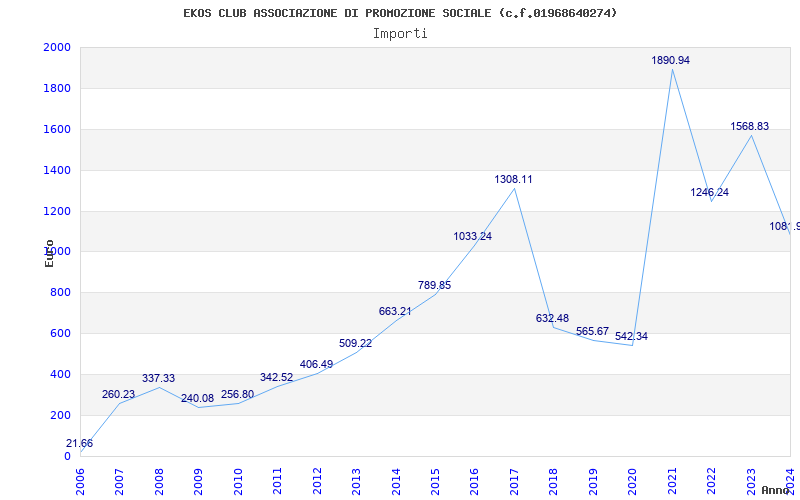Click the 663.21 data label

[x=395, y=311]
